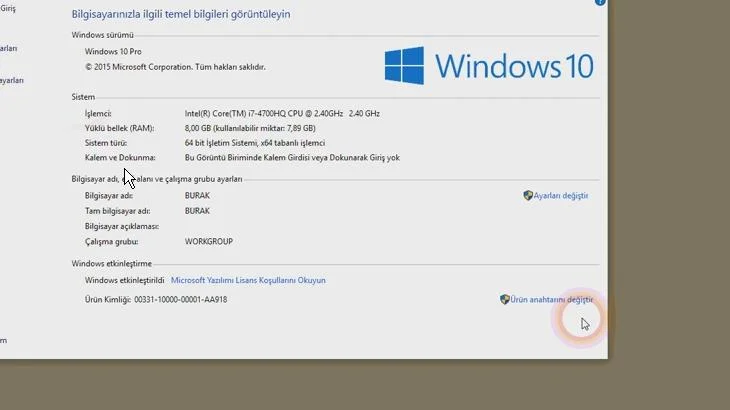The height and width of the screenshot is (410, 730).
Task: Click the 2015 Microsoft Corporation copyright text
Action: pyautogui.click(x=175, y=67)
